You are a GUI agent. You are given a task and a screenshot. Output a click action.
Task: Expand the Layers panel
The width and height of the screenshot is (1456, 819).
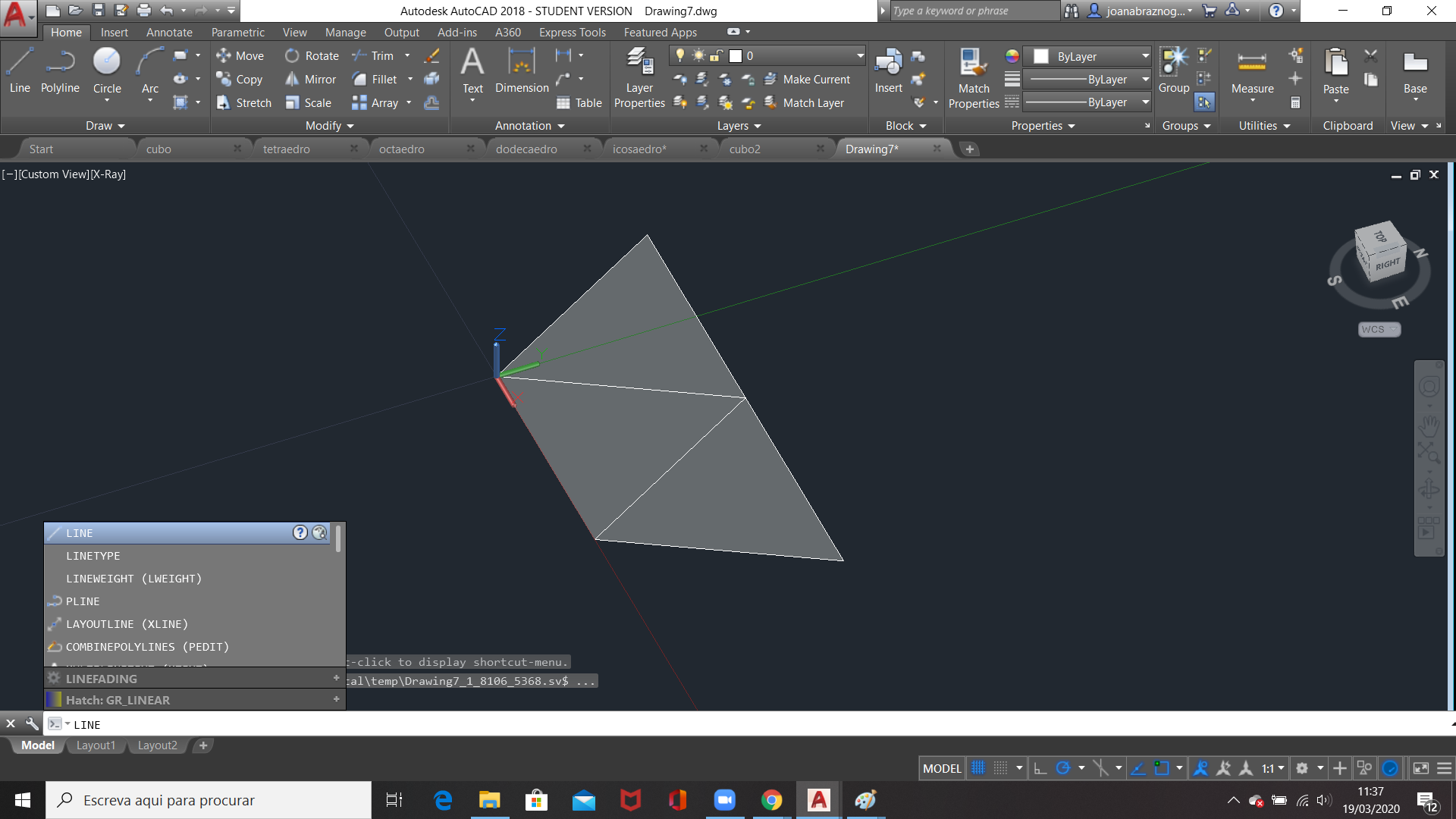coord(739,126)
